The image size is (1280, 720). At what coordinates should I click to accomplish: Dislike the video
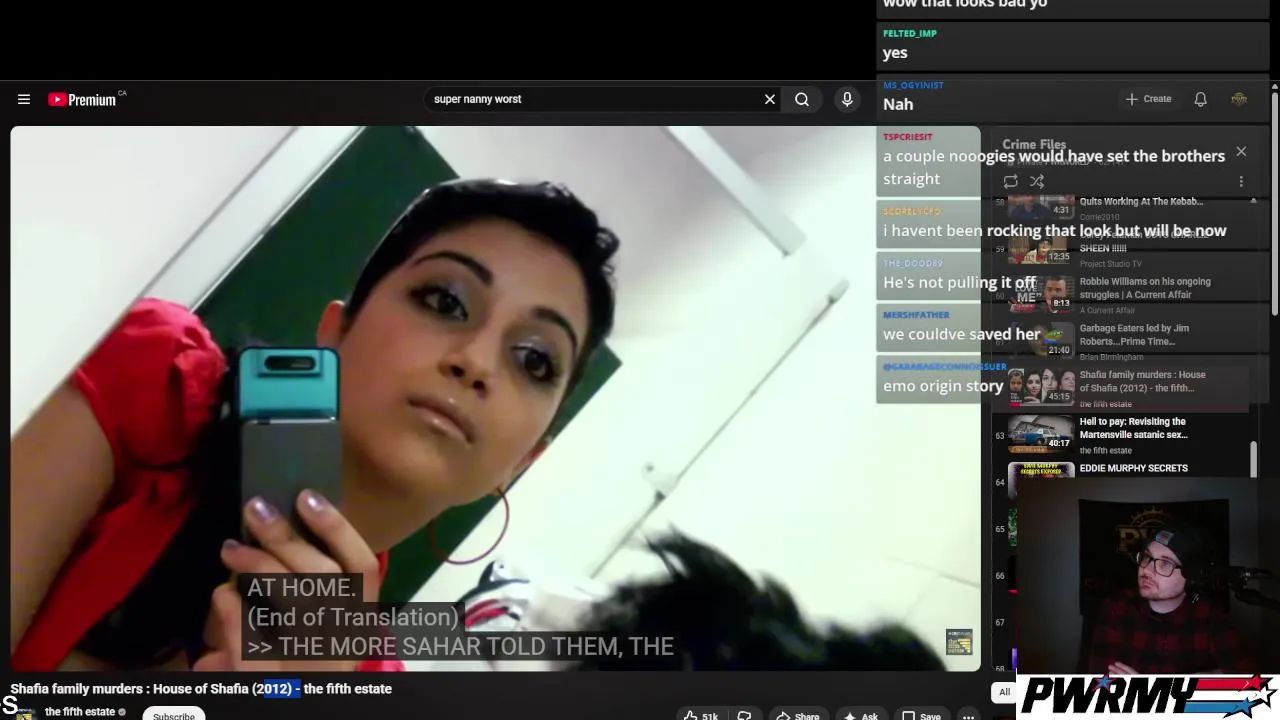[x=744, y=716]
